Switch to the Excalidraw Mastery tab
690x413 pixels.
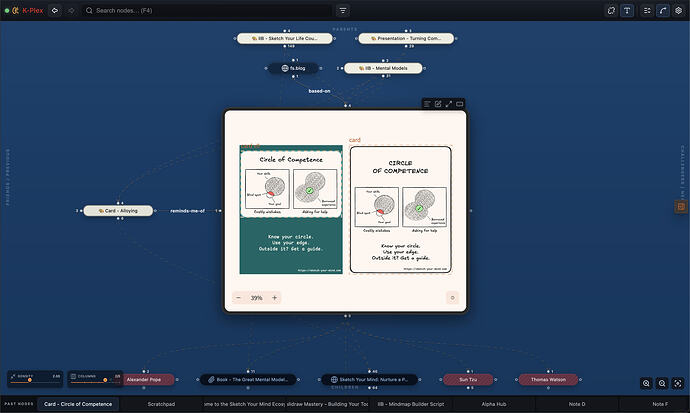[x=327, y=404]
